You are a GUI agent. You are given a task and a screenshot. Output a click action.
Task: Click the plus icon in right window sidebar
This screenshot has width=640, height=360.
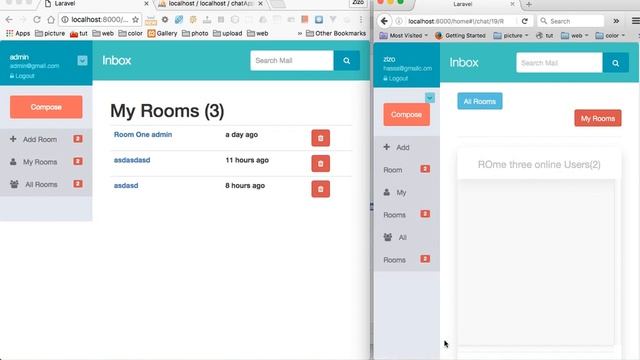(x=387, y=147)
